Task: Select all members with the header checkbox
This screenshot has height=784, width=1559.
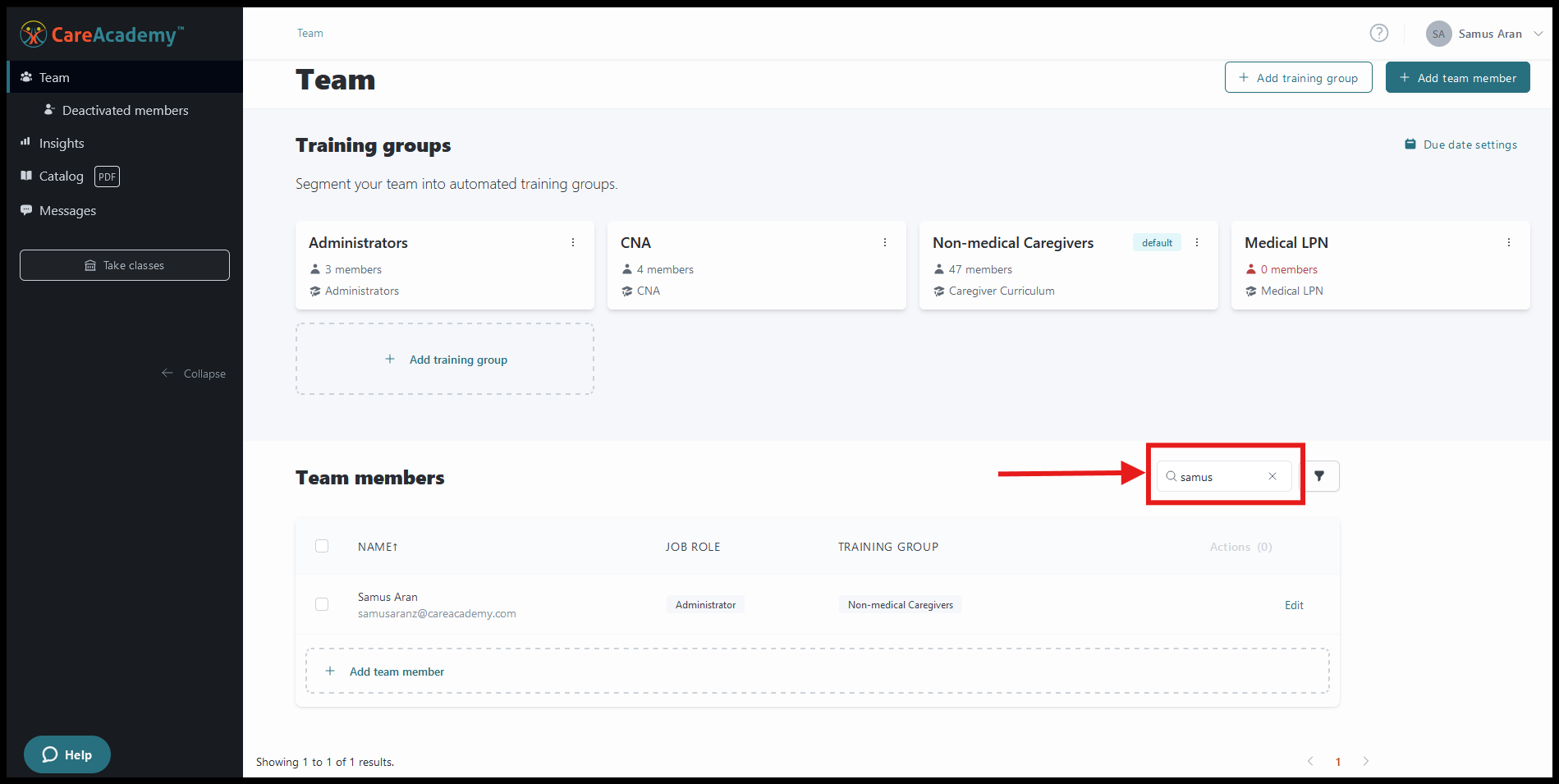Action: pos(322,546)
